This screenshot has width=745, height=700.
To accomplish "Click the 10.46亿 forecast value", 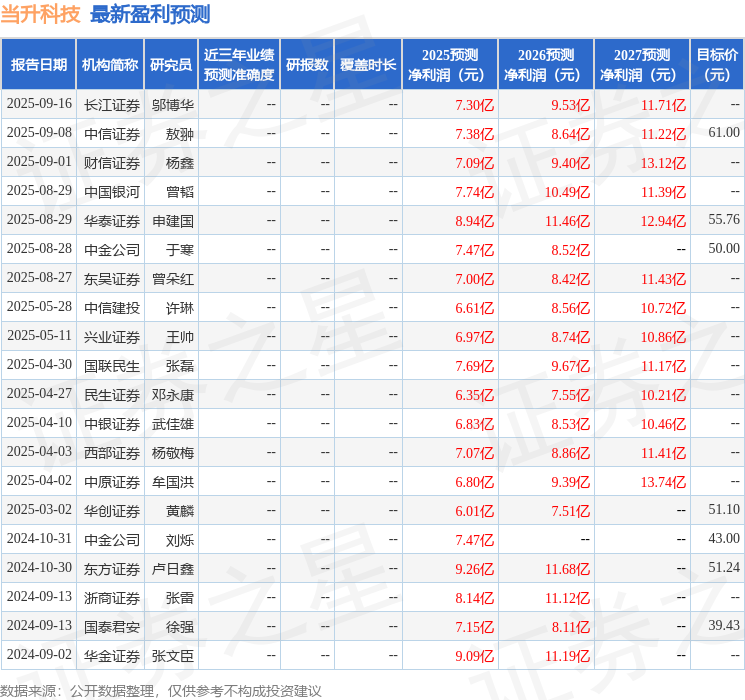I will (663, 424).
